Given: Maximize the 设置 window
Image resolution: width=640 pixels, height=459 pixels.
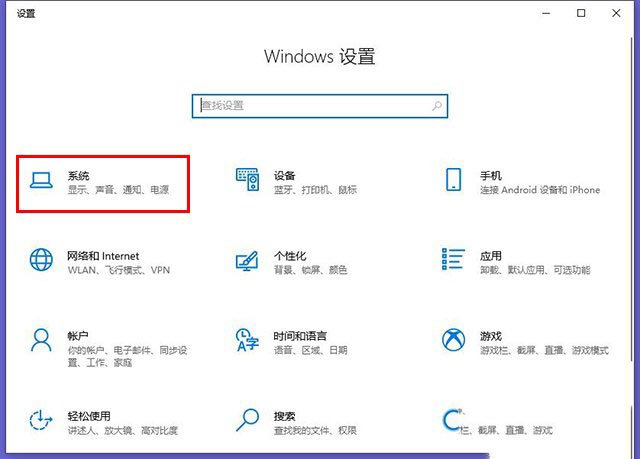Looking at the screenshot, I should point(581,13).
